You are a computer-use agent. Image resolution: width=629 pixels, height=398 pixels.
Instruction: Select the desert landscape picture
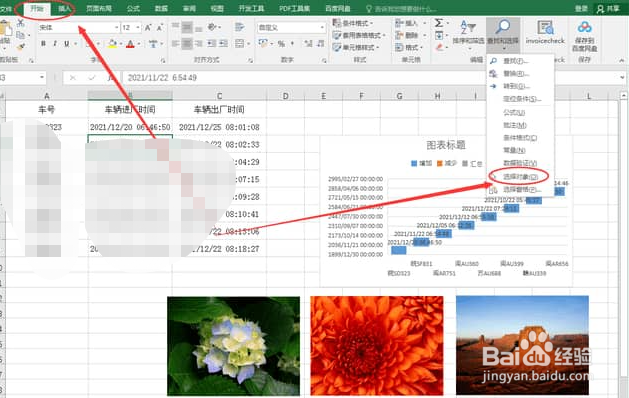coord(522,345)
